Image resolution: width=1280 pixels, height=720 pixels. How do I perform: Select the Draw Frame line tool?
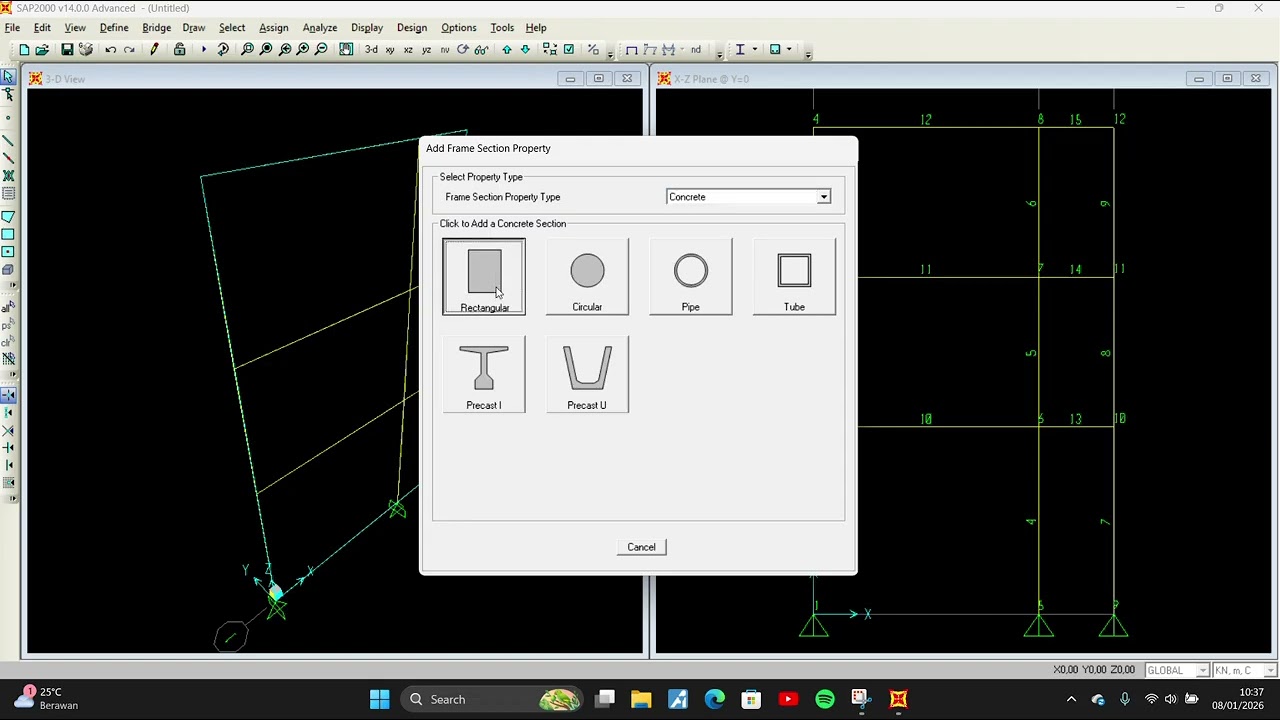click(x=8, y=141)
